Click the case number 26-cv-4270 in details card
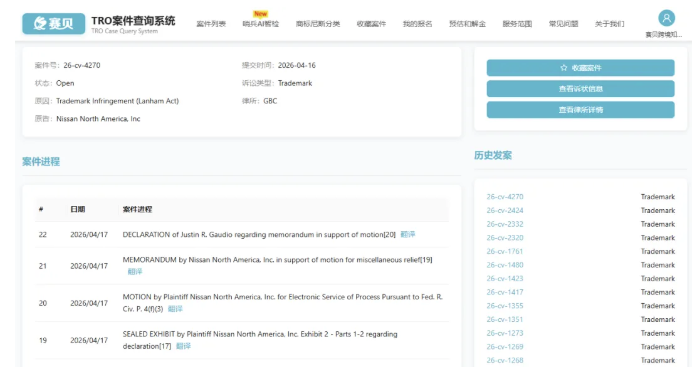 tap(82, 65)
